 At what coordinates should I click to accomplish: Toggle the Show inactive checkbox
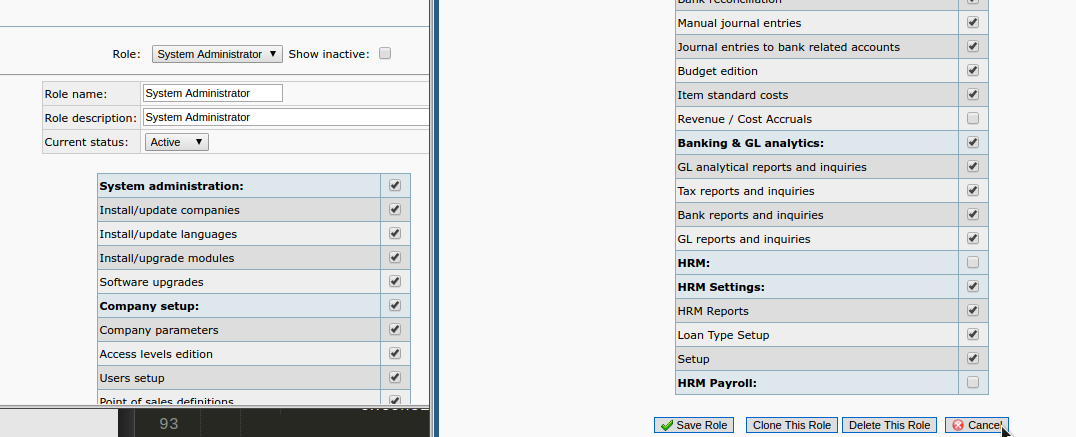(x=385, y=54)
